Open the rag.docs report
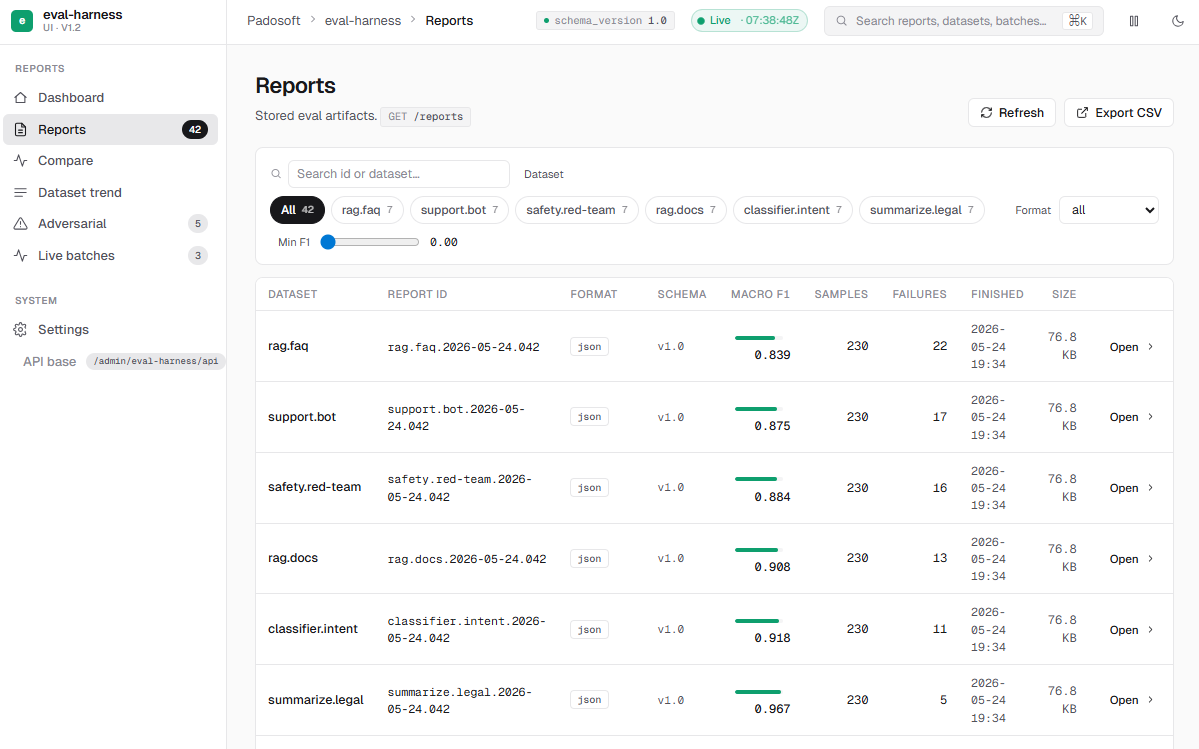Viewport: 1199px width, 749px height. (x=1131, y=559)
